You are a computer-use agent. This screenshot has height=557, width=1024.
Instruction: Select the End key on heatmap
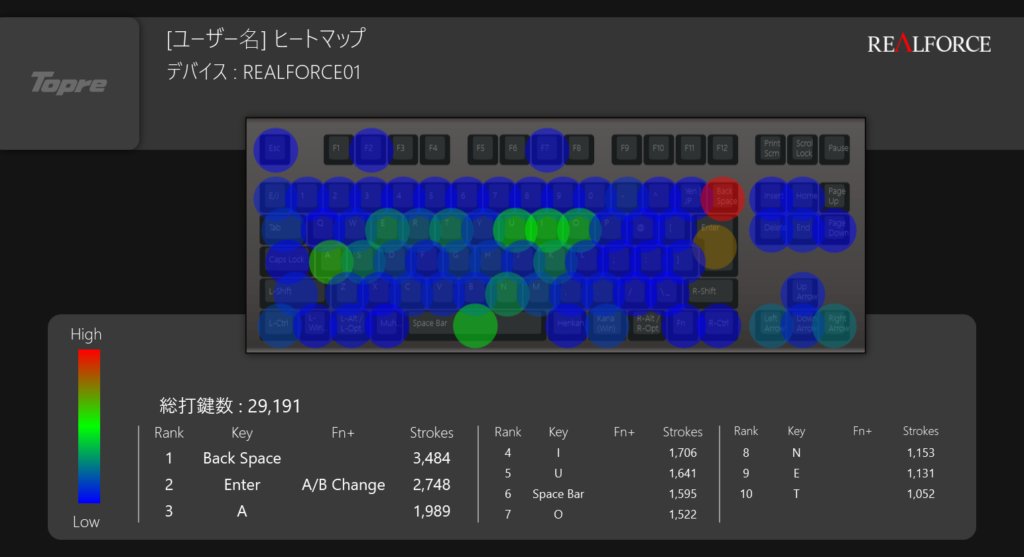(x=804, y=229)
